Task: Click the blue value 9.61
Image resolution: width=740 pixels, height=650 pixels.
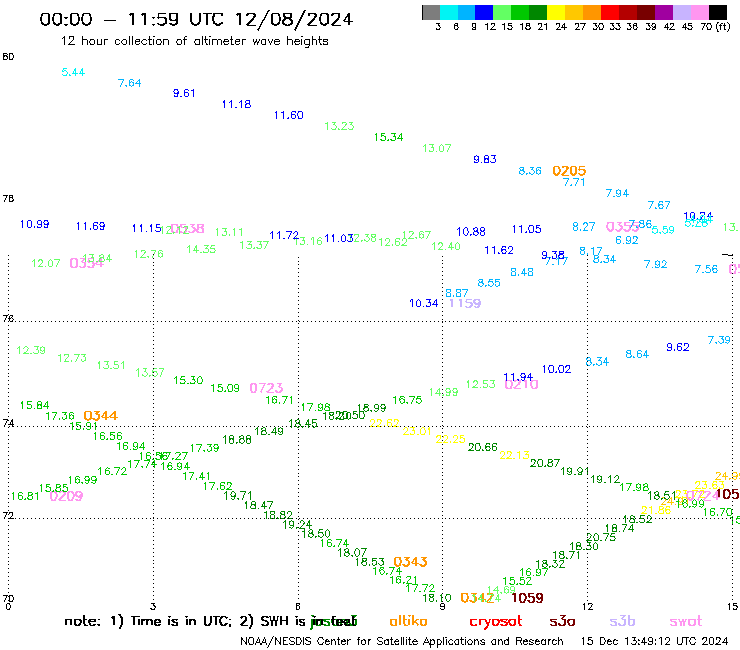Action: click(x=184, y=93)
